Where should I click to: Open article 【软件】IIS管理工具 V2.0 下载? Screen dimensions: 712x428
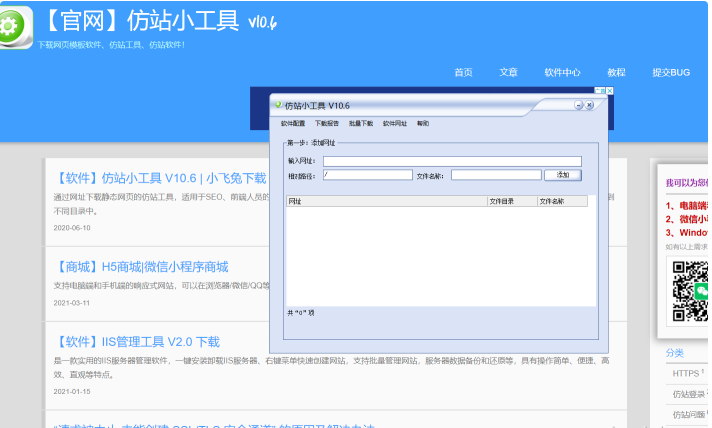(x=137, y=342)
